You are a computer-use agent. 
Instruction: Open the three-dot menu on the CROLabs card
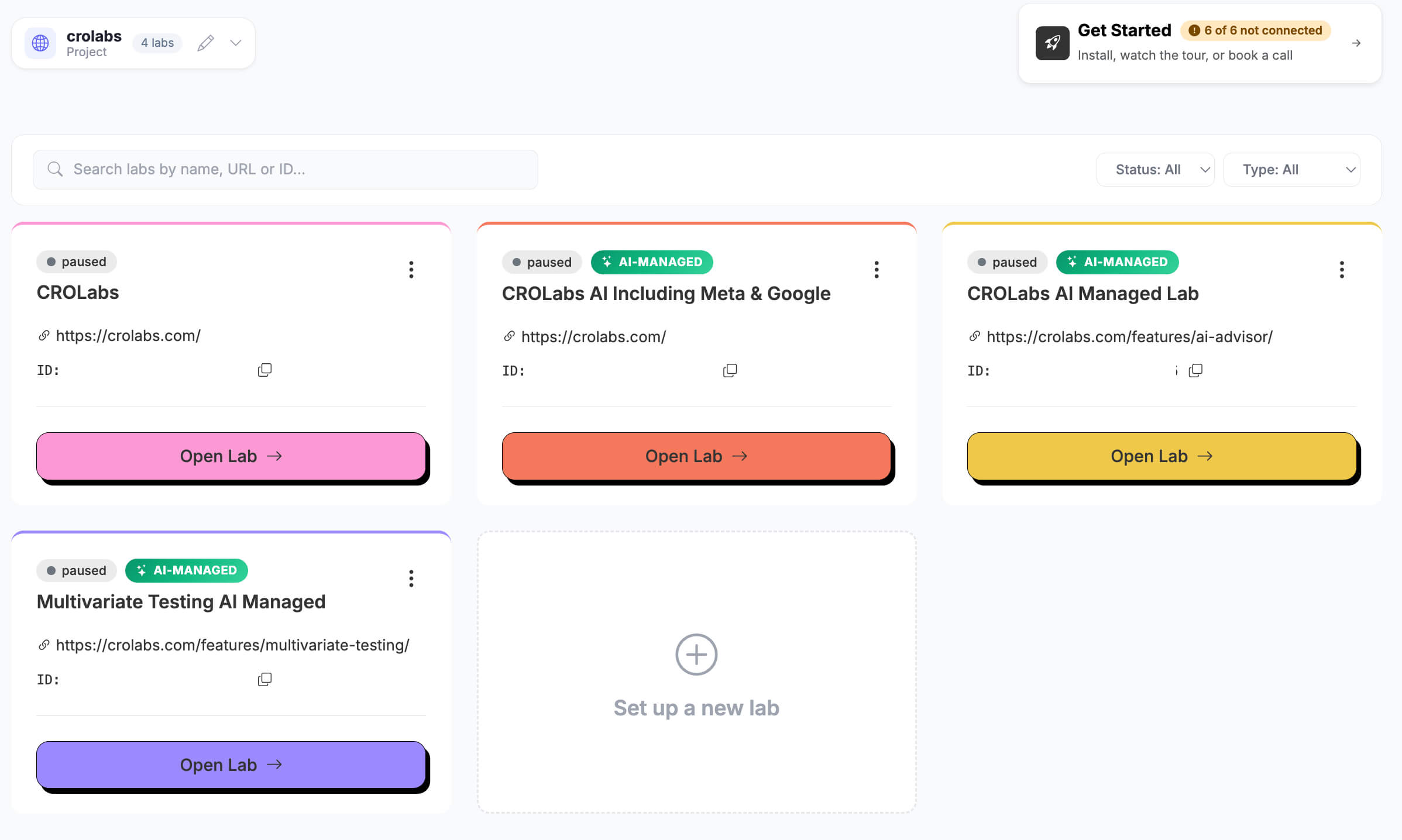(x=411, y=270)
